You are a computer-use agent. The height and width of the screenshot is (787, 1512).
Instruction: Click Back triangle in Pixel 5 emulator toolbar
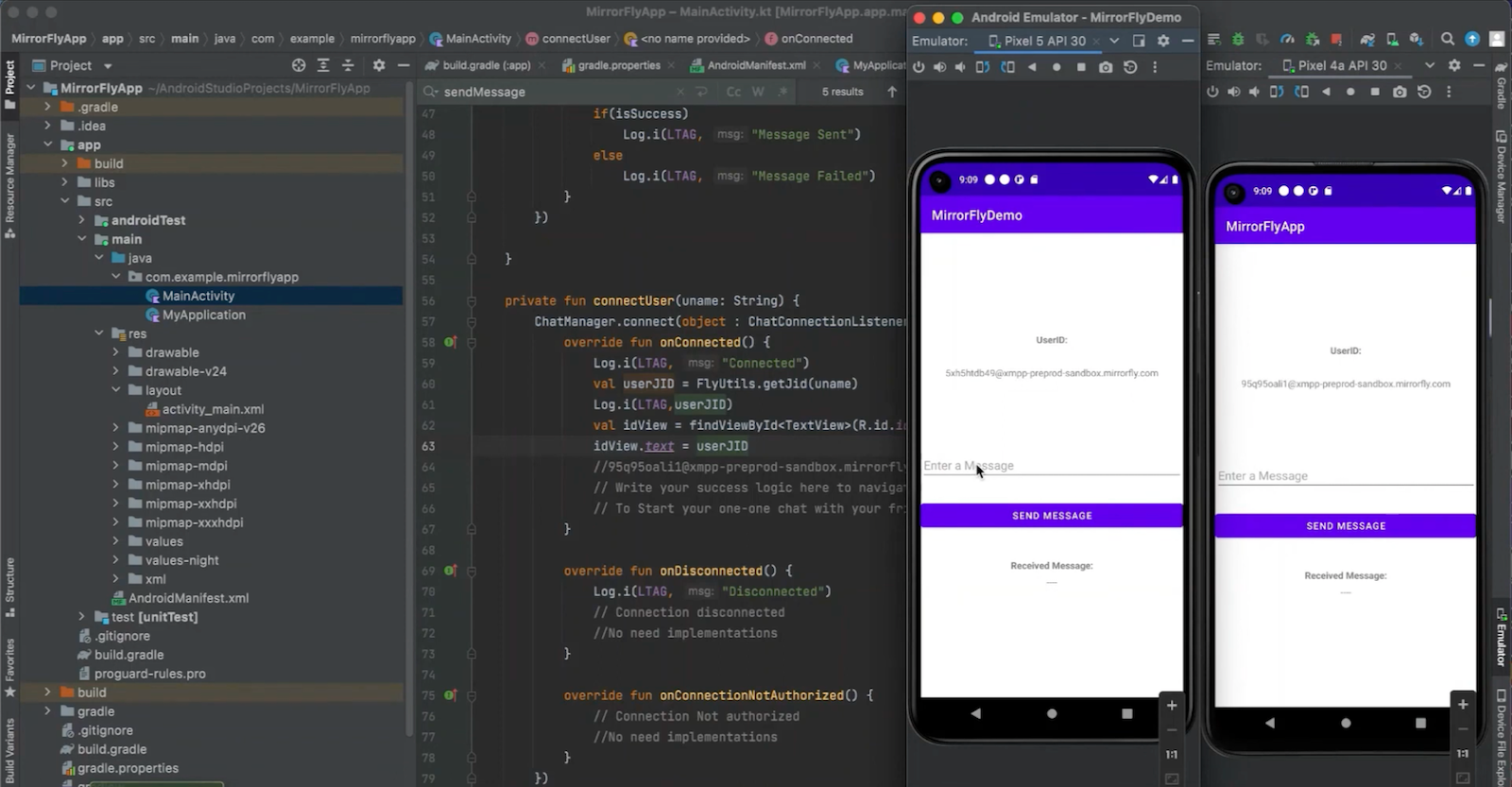[x=1032, y=67]
